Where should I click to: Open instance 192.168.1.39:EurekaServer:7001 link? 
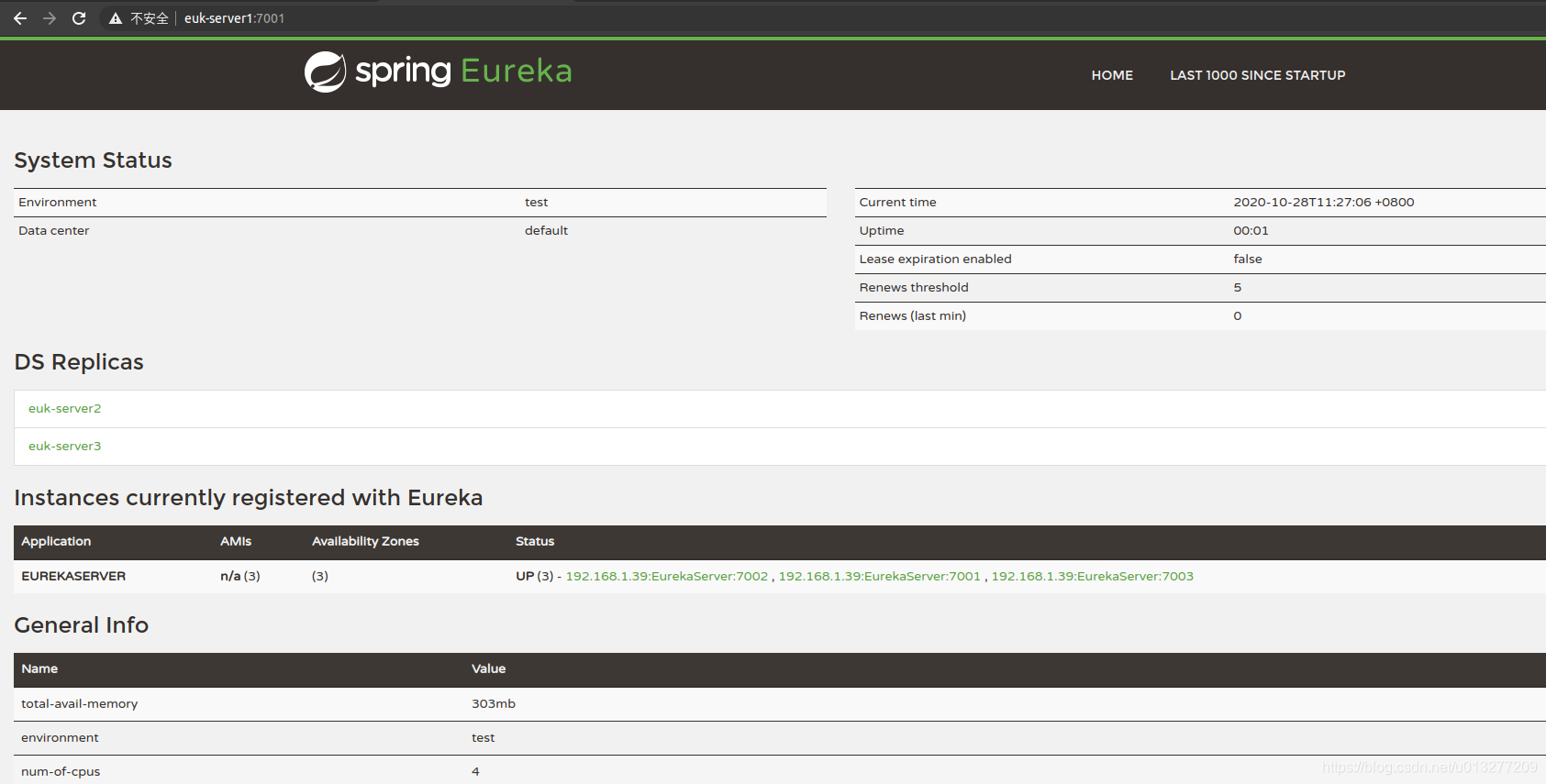pos(879,576)
